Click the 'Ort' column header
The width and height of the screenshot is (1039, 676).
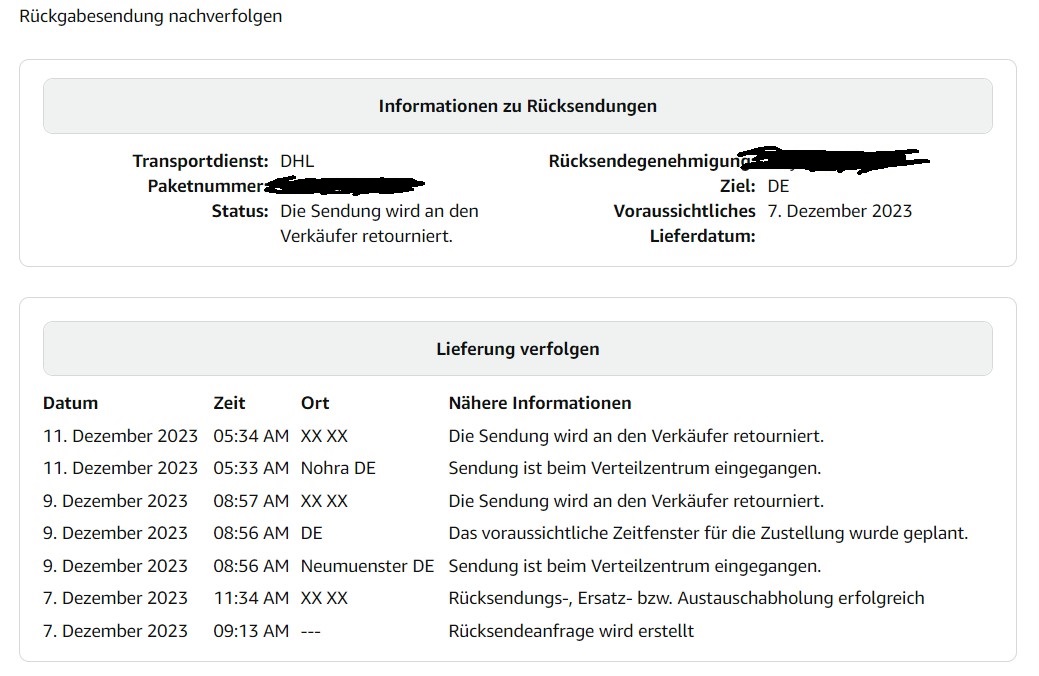click(315, 403)
